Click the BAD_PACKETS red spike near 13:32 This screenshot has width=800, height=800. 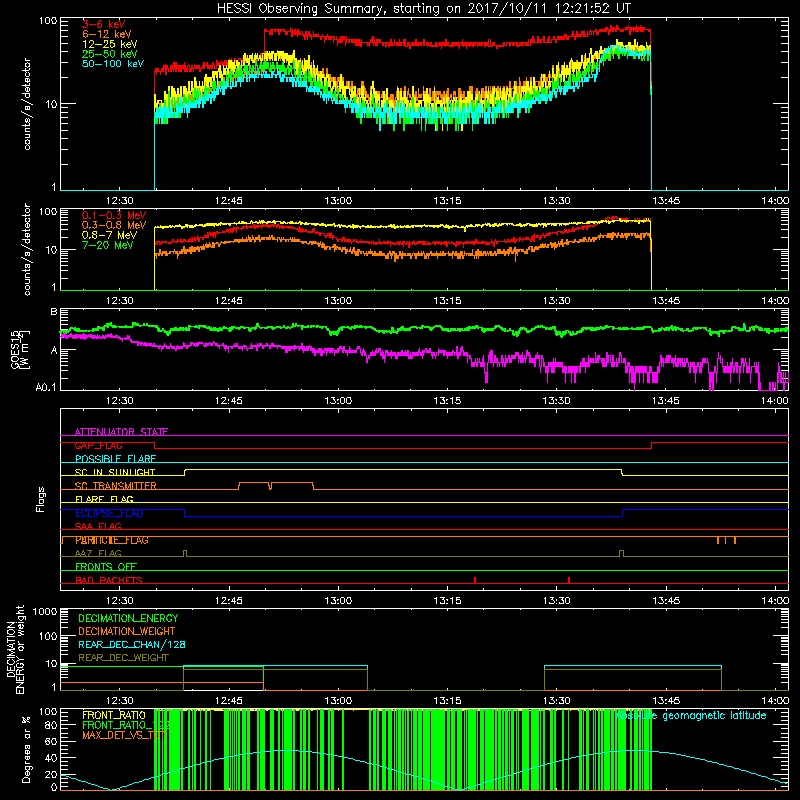click(x=569, y=580)
